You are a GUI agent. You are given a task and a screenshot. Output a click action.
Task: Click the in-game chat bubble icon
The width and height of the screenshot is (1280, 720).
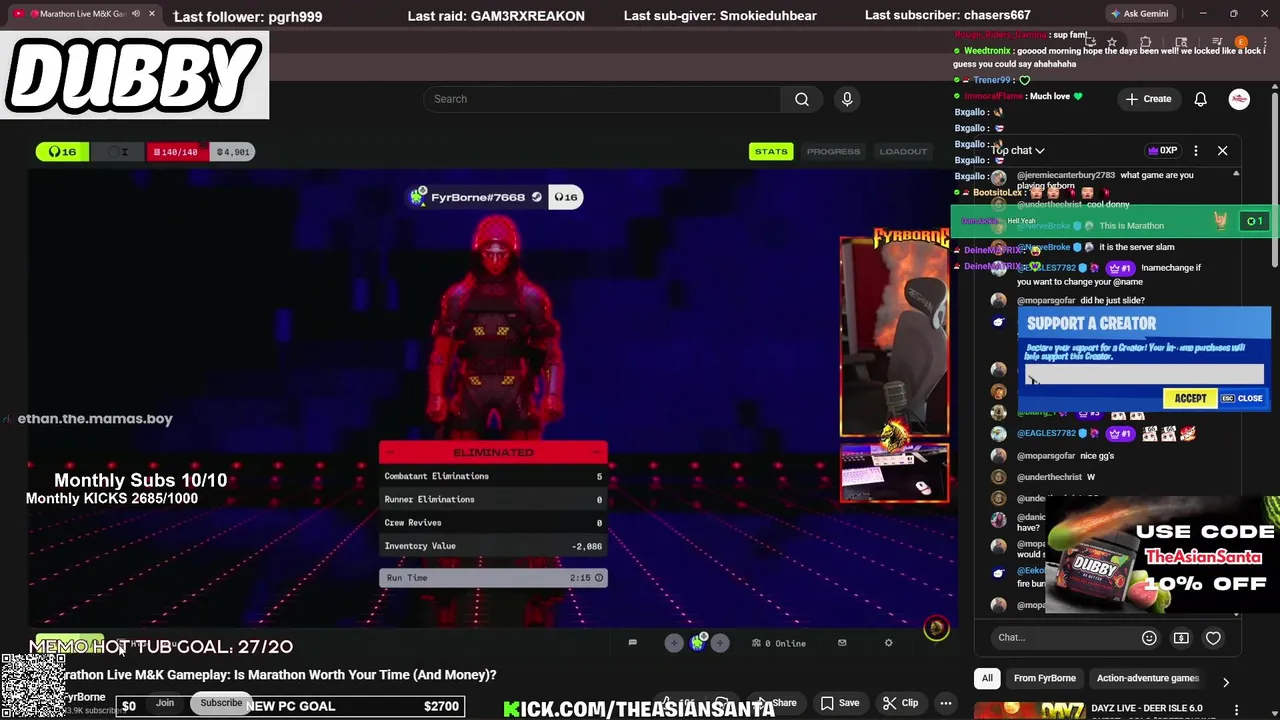632,643
